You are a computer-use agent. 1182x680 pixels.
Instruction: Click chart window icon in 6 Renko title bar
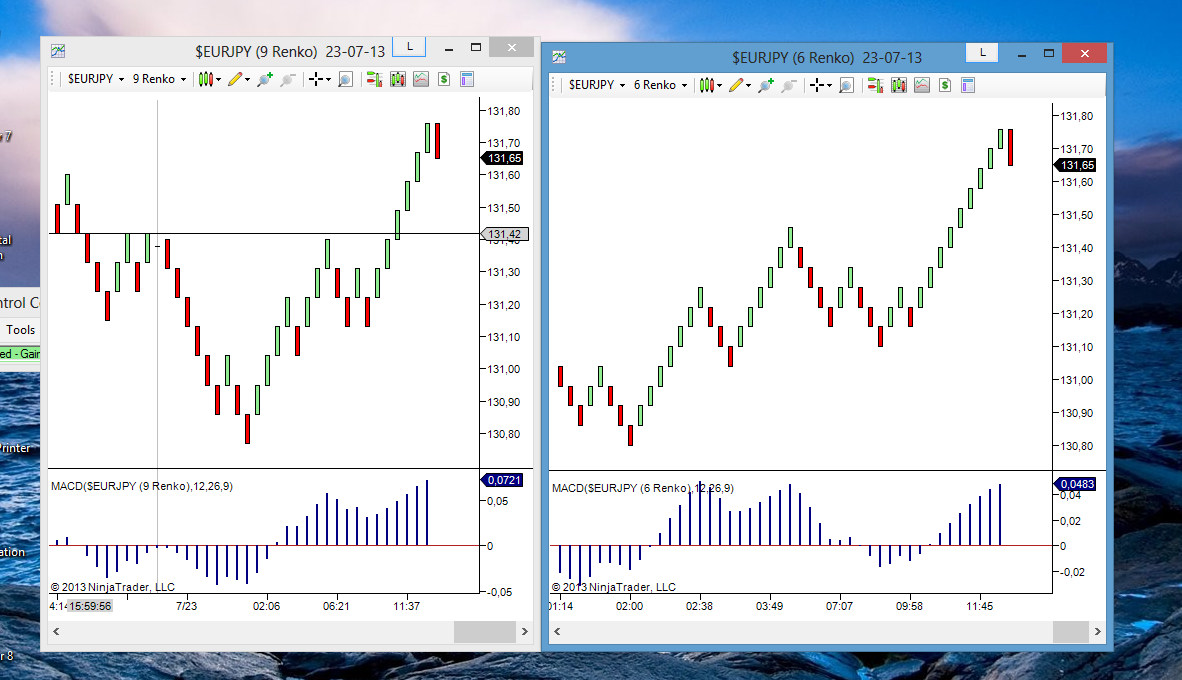click(x=559, y=57)
